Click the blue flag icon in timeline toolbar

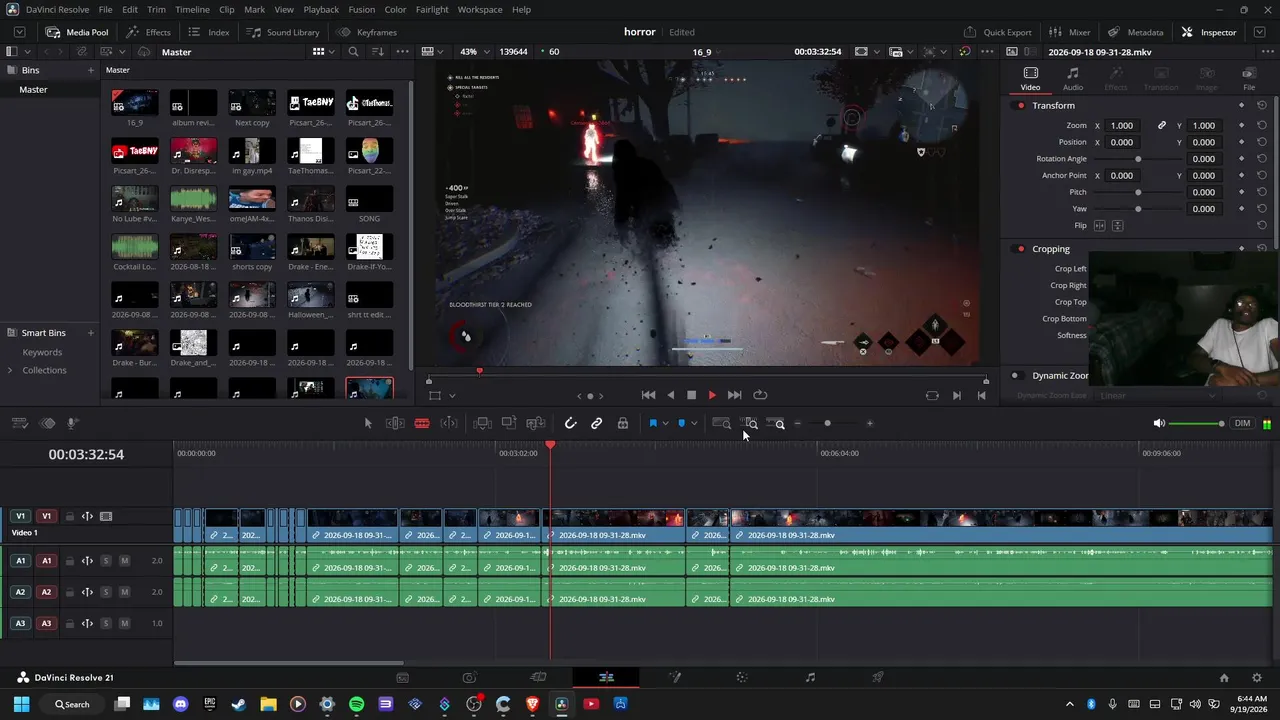click(653, 423)
